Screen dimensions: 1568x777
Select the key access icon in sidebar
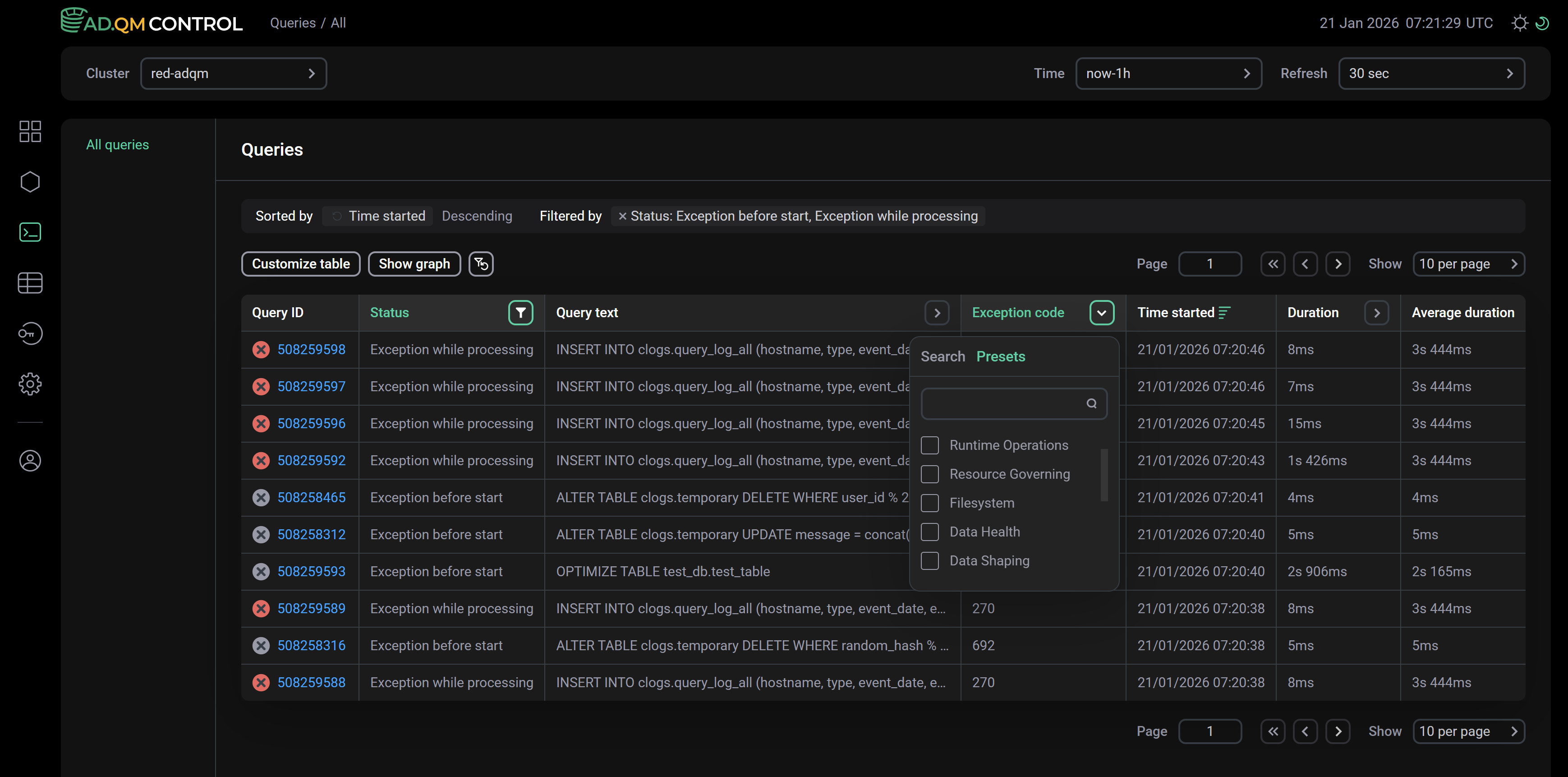[30, 333]
